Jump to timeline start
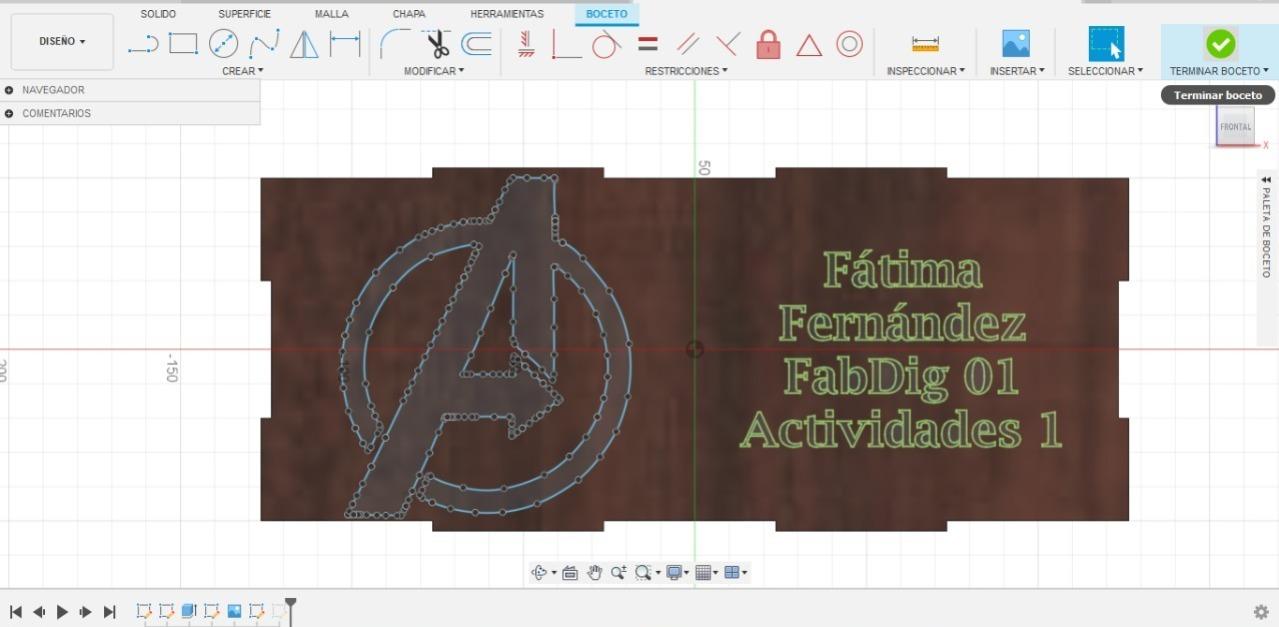The image size is (1279, 627). (16, 611)
